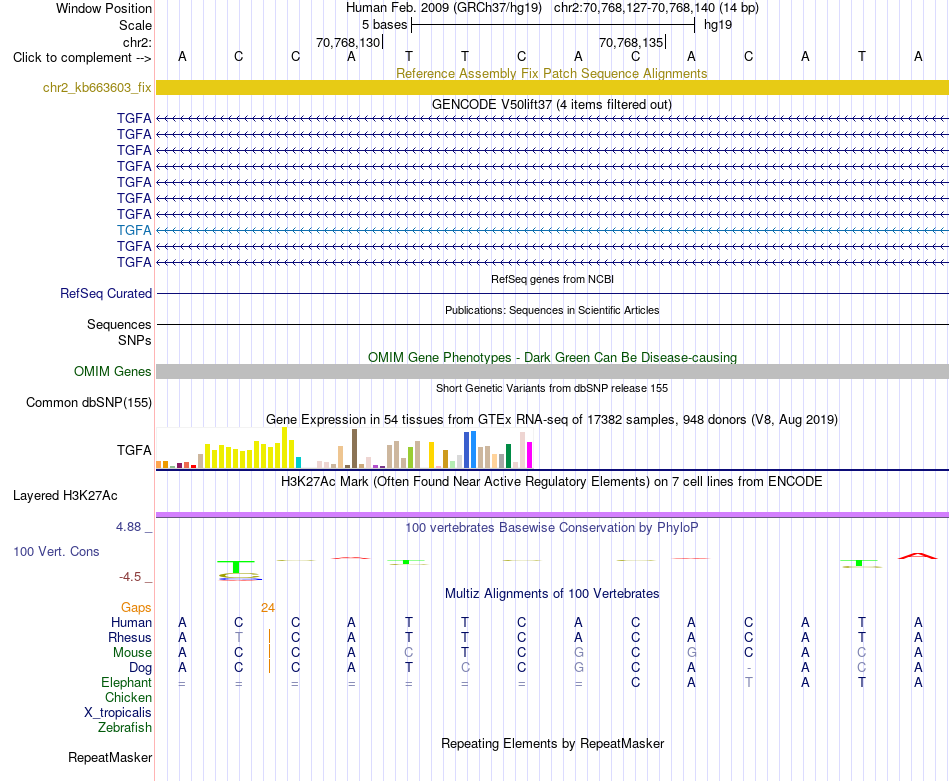Click the Dog species label
This screenshot has width=950, height=781.
(141, 668)
